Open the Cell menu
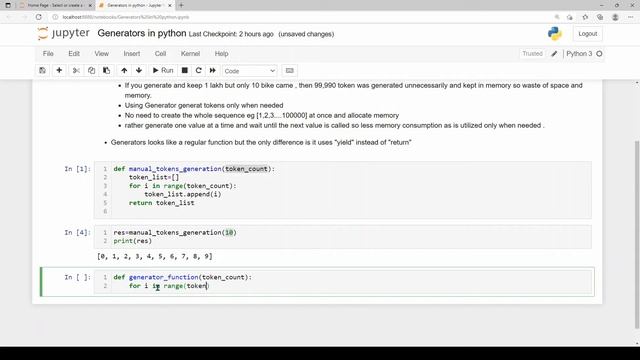This screenshot has width=640, height=360. (x=160, y=53)
